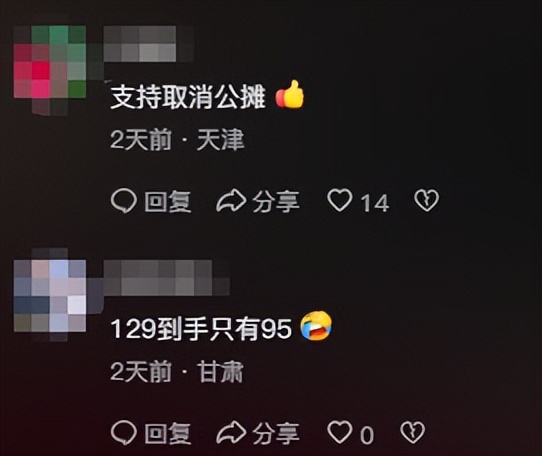Image resolution: width=542 pixels, height=456 pixels.
Task: Open the blurred username above 支持取消公摊
Action: point(148,44)
